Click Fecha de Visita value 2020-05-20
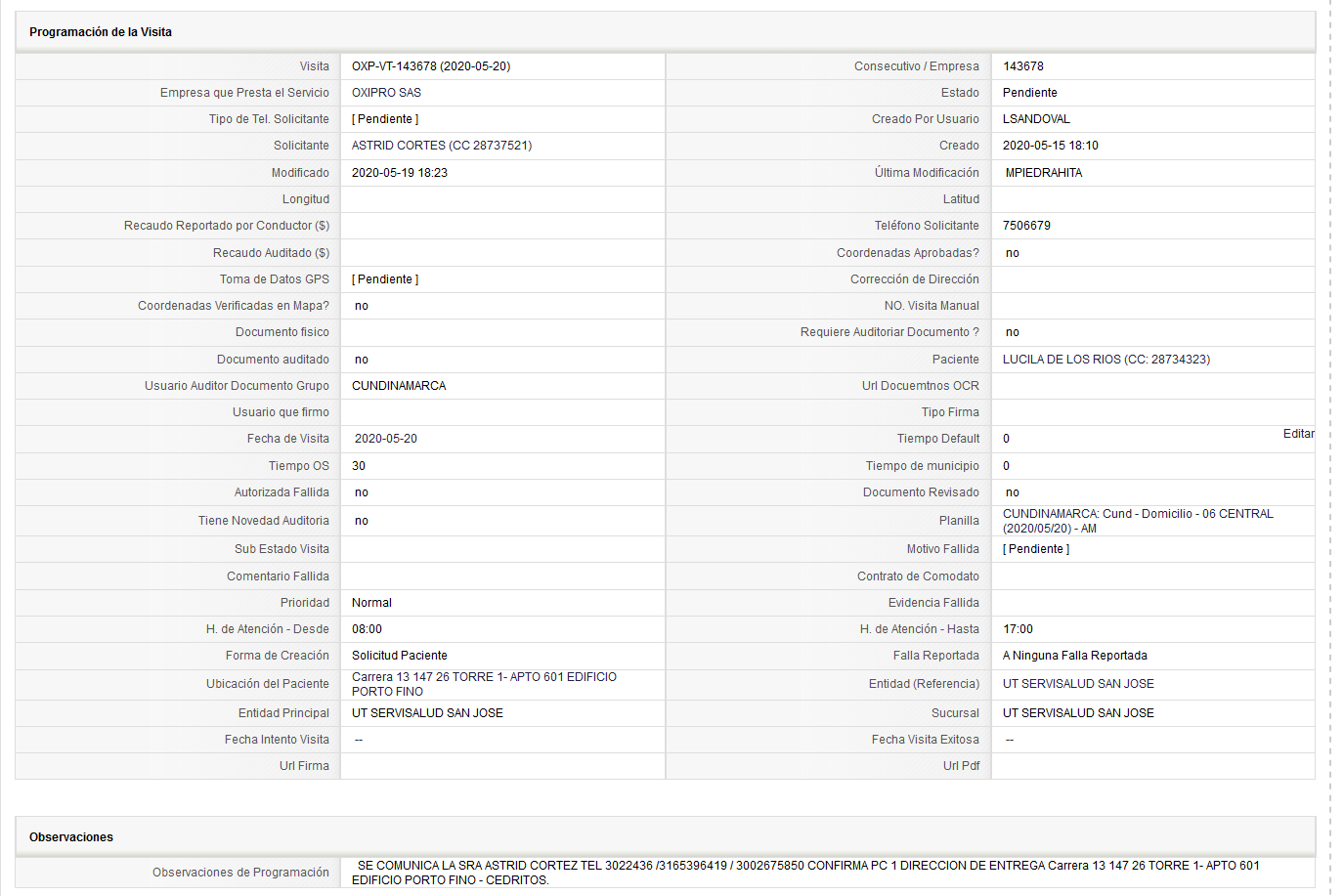 [x=386, y=439]
